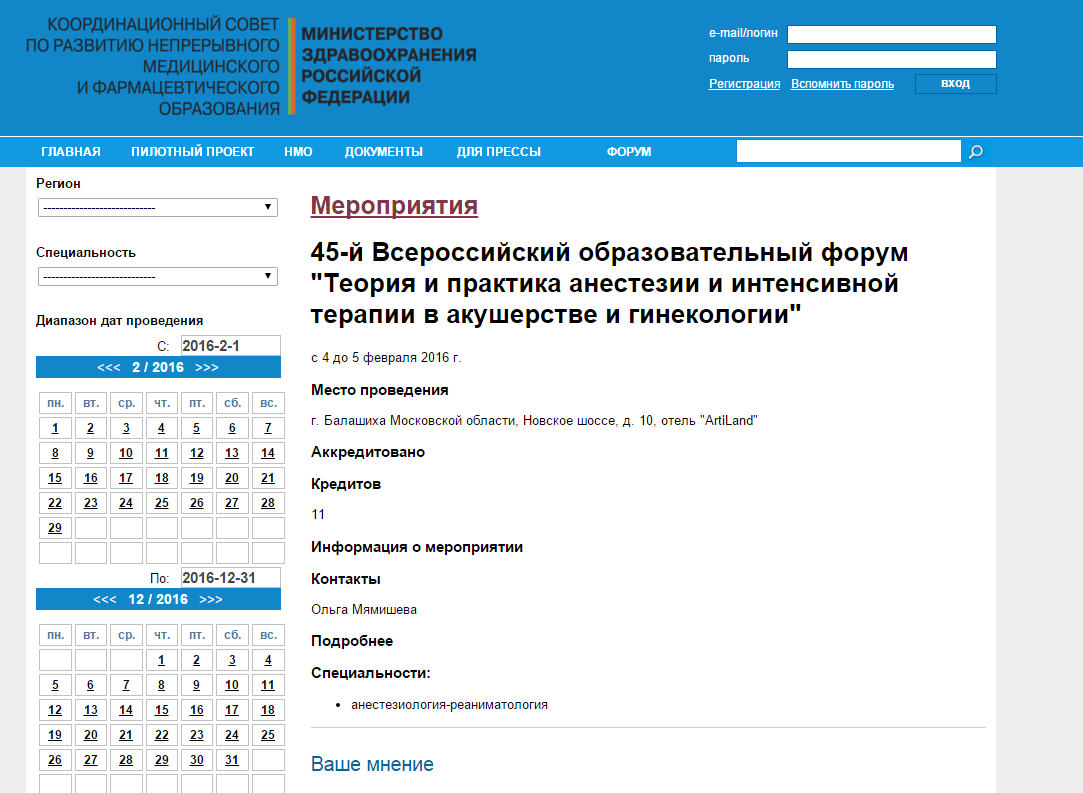
Task: Go to previous month in December calendar
Action: coord(105,600)
